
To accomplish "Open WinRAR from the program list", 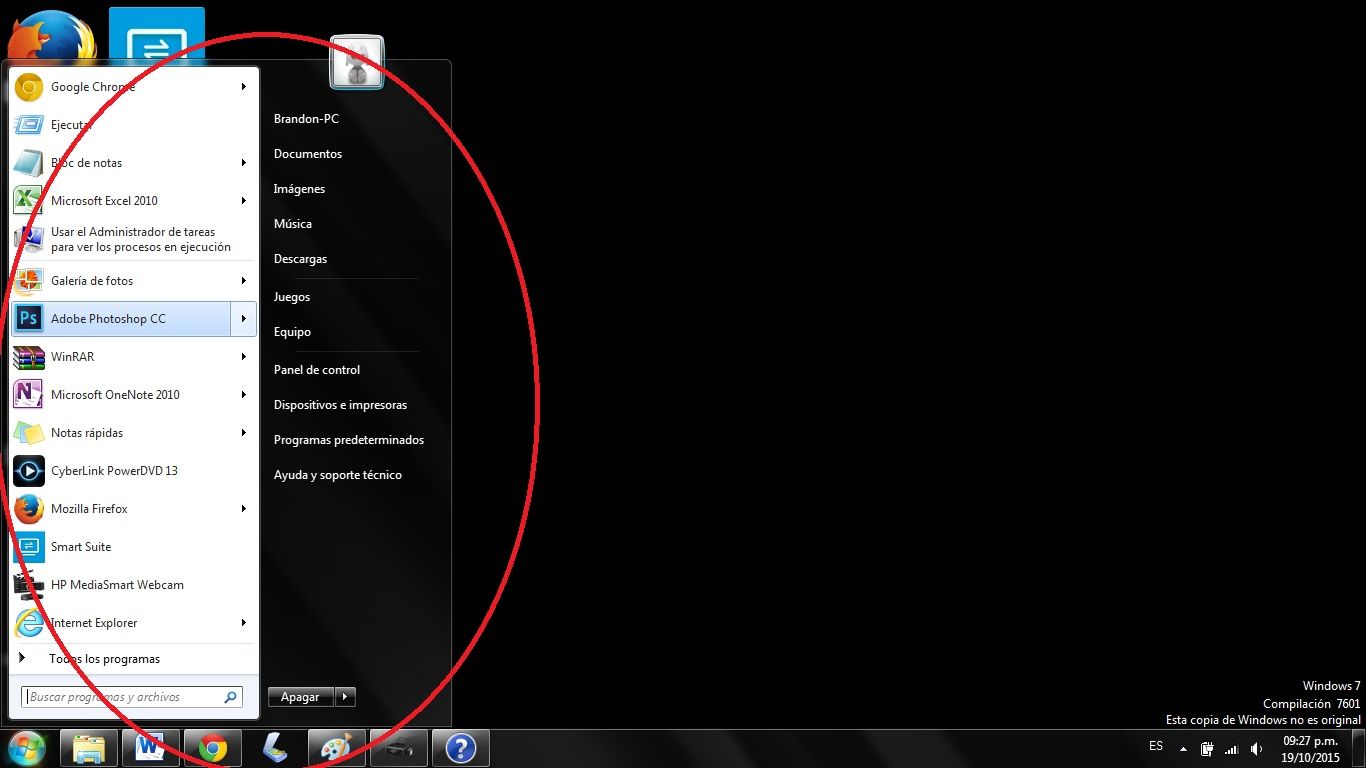I will (x=134, y=357).
